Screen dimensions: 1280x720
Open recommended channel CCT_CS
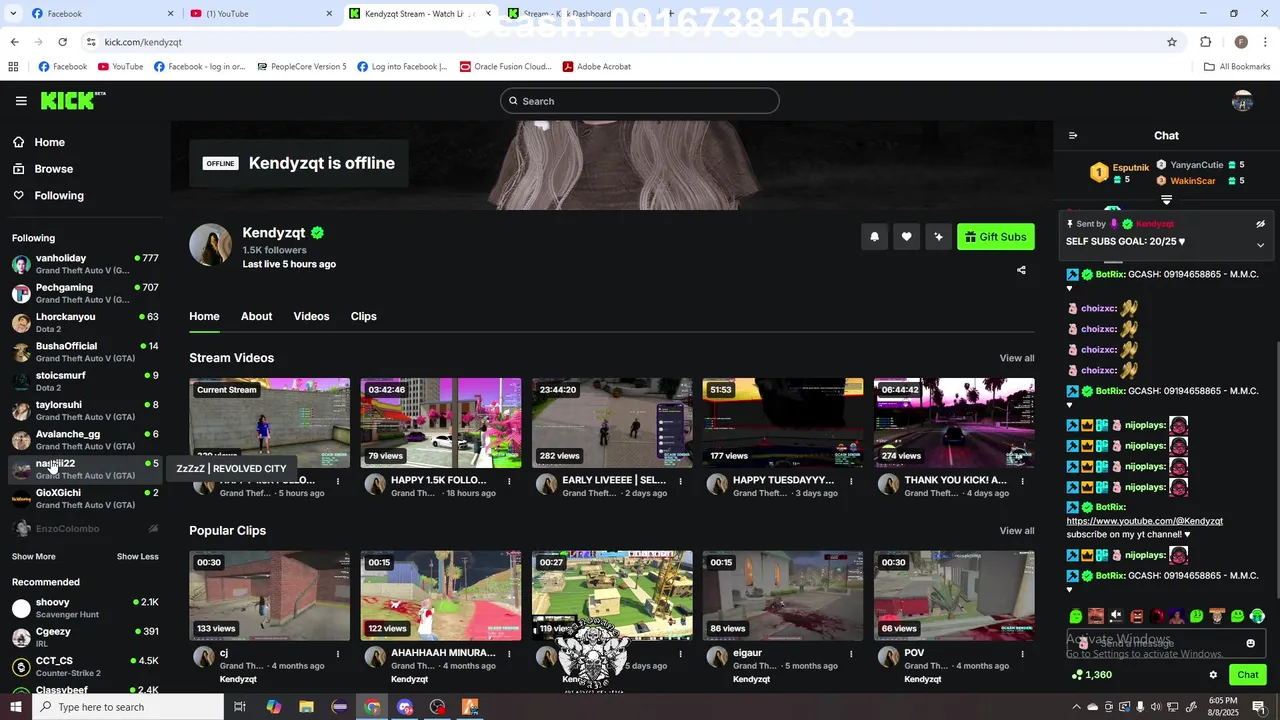tap(85, 666)
